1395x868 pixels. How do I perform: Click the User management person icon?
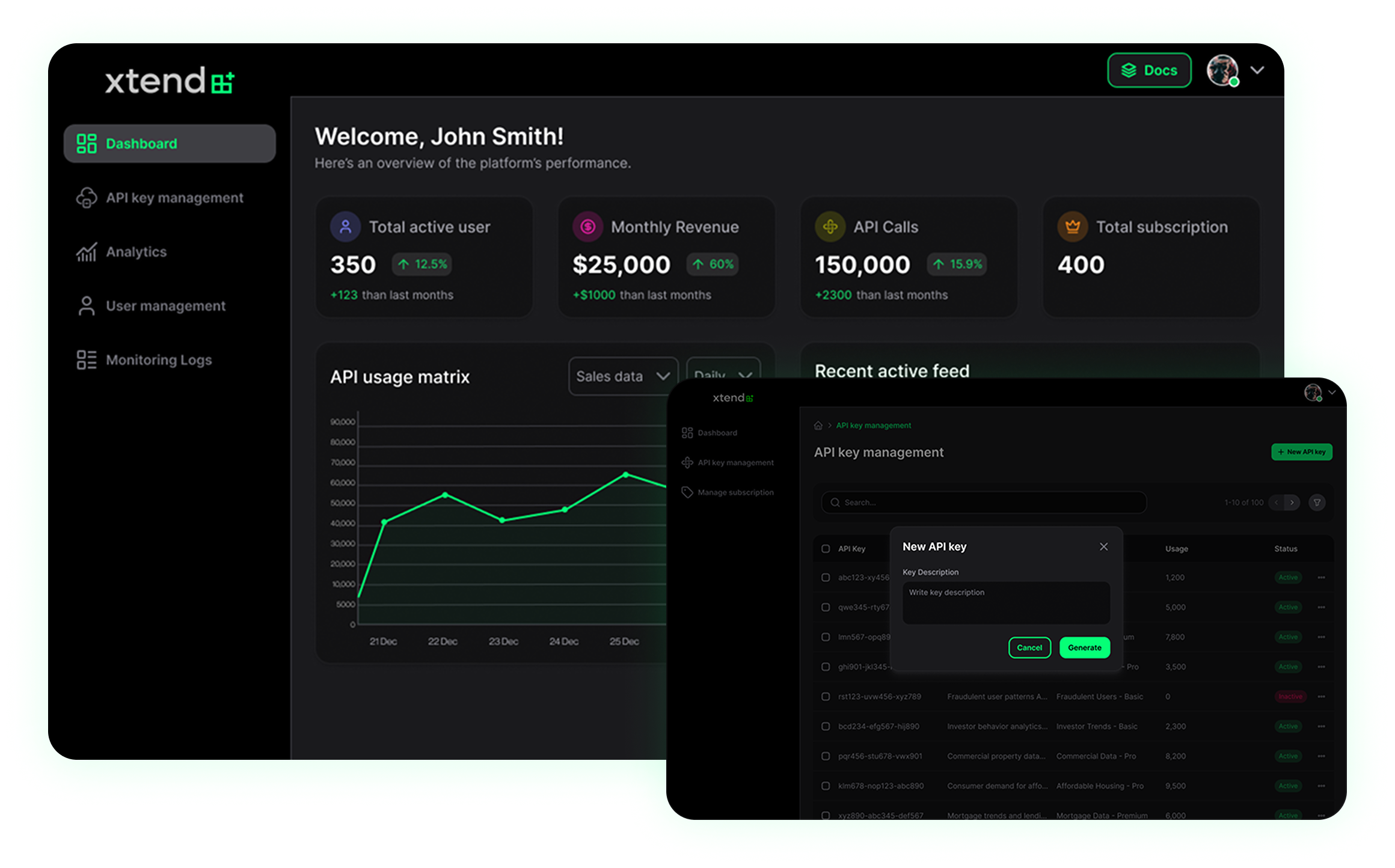tap(87, 306)
